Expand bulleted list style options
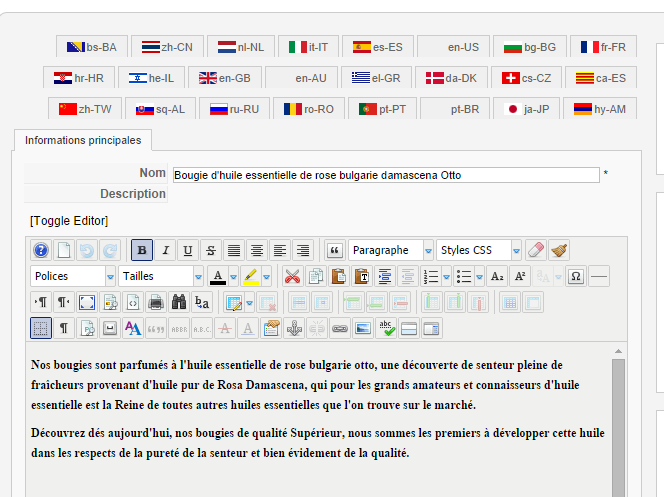The image size is (664, 497). (479, 276)
